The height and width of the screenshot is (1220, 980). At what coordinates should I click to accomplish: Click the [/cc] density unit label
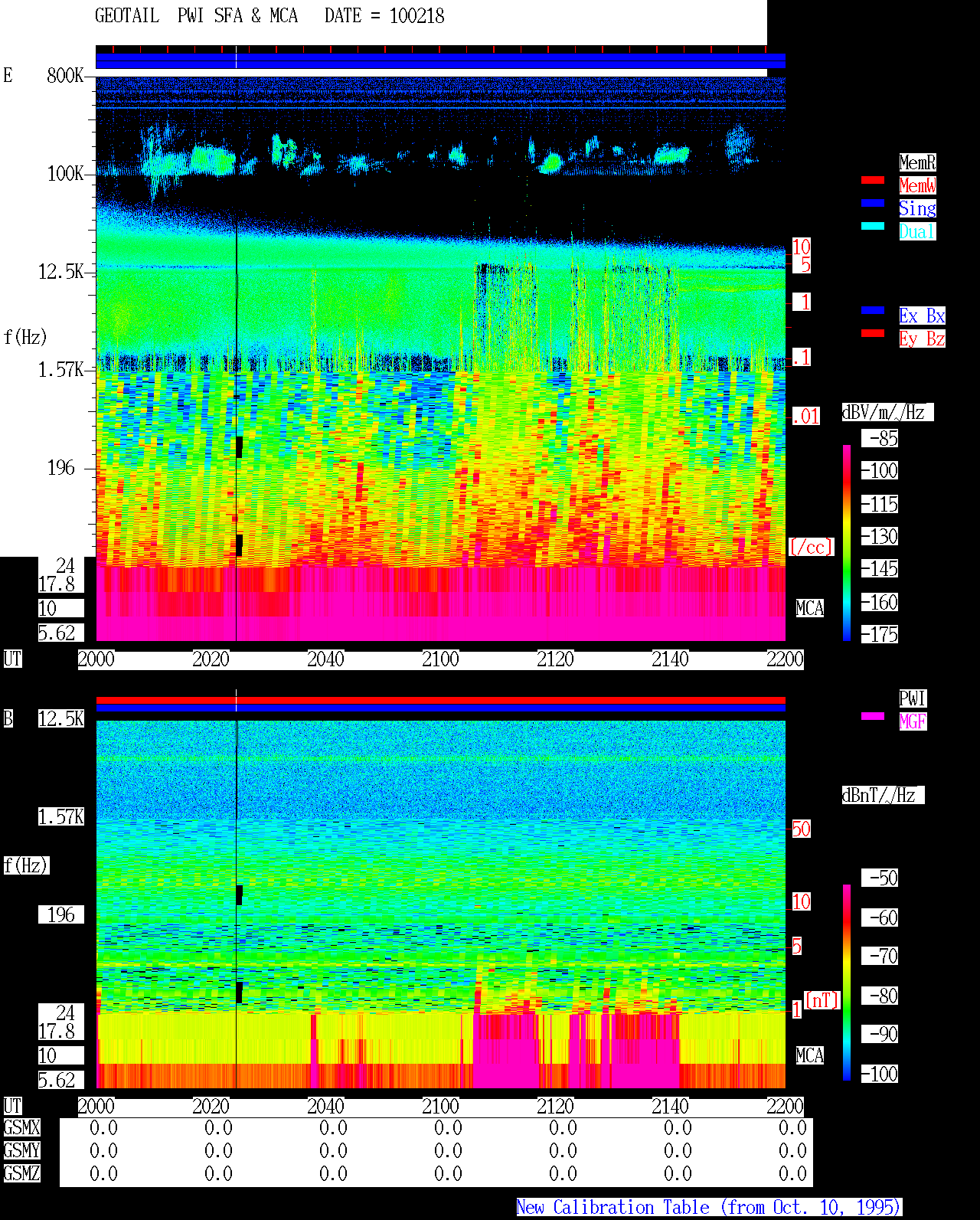pos(811,547)
